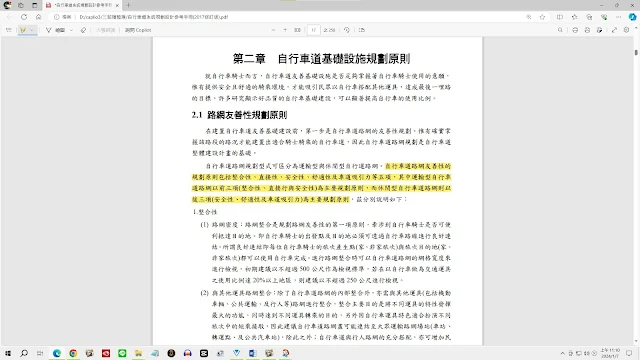Save the PDF document
Viewport: 640px width, 360px height.
click(587, 30)
